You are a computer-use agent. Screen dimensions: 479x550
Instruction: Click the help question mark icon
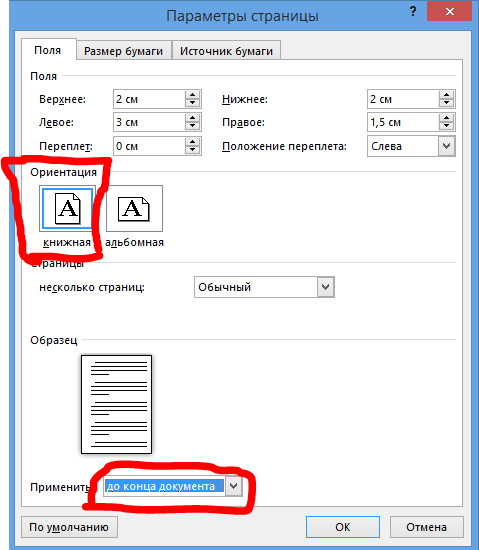(x=413, y=11)
